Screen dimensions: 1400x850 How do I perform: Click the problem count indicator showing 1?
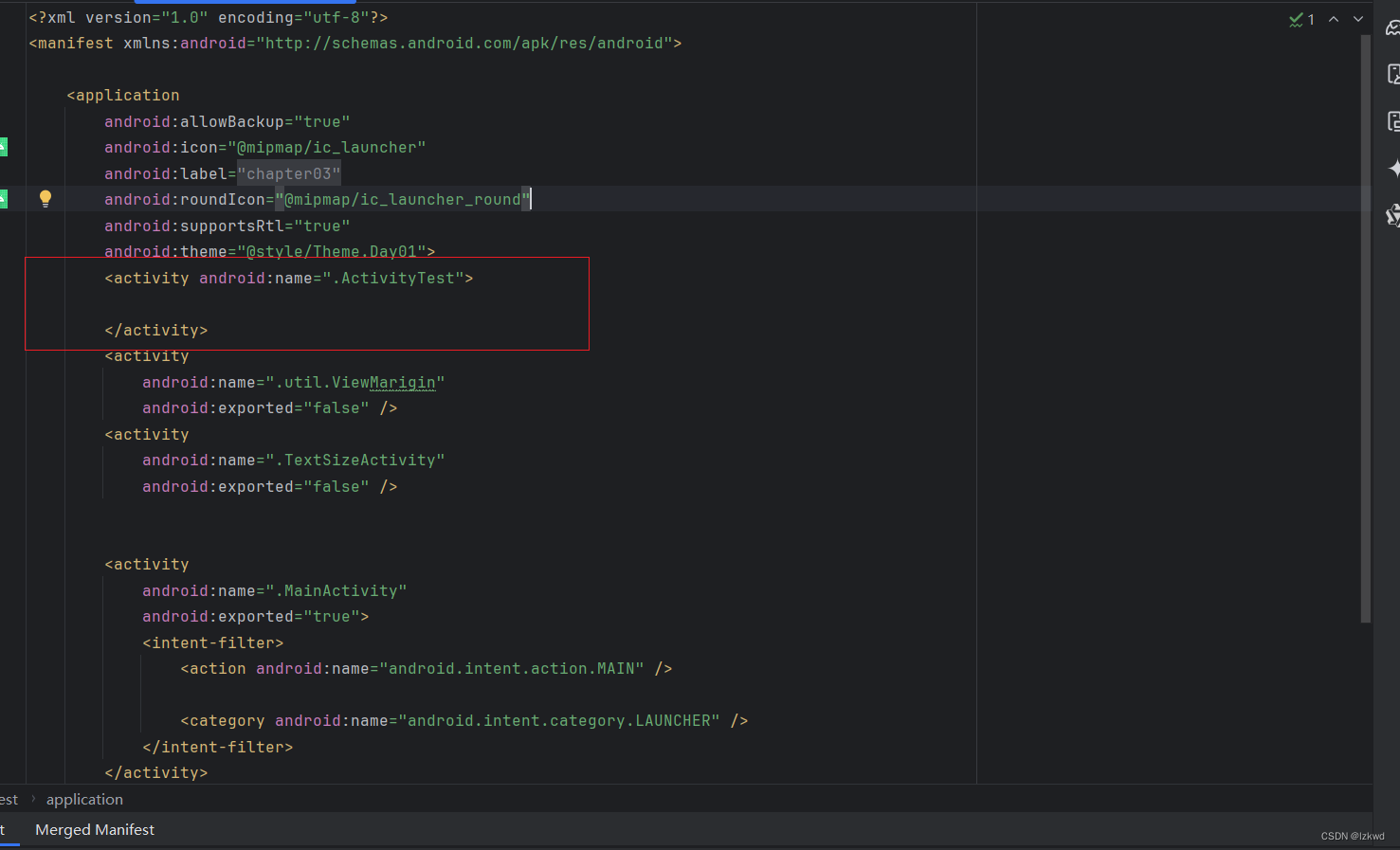tap(1310, 18)
